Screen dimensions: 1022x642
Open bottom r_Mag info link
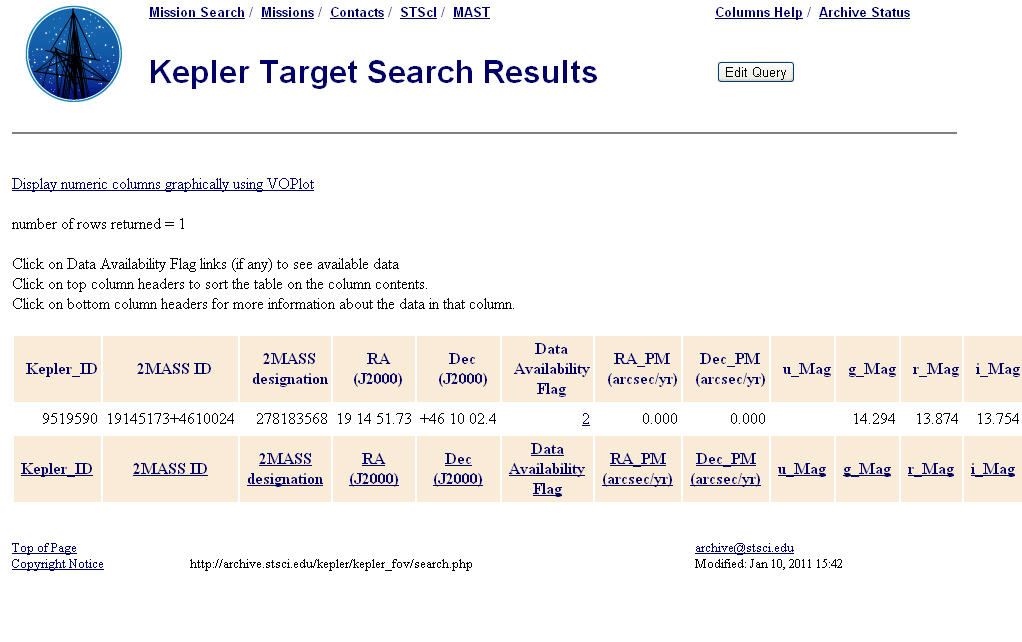931,469
